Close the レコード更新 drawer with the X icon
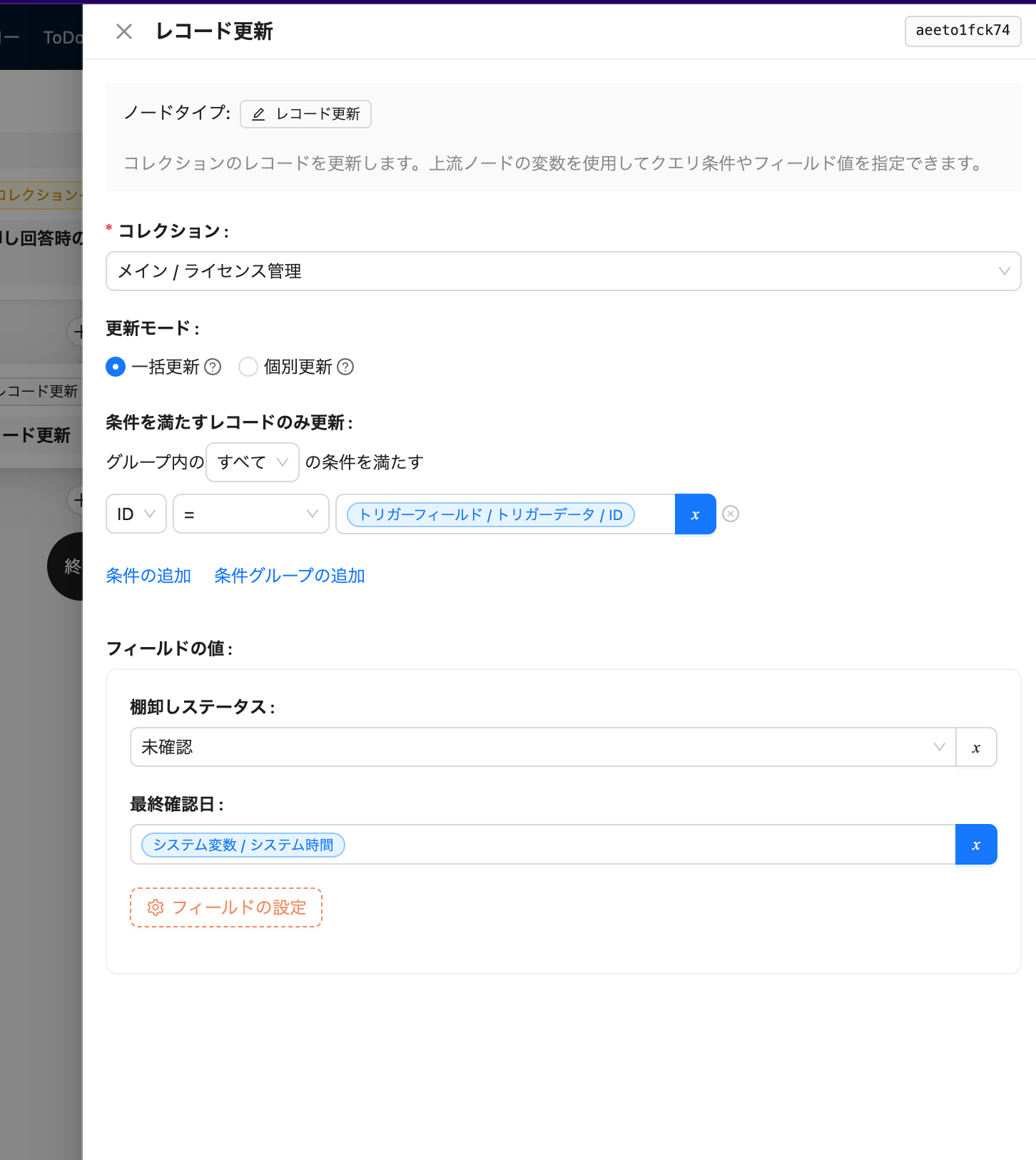The height and width of the screenshot is (1160, 1036). 124,31
